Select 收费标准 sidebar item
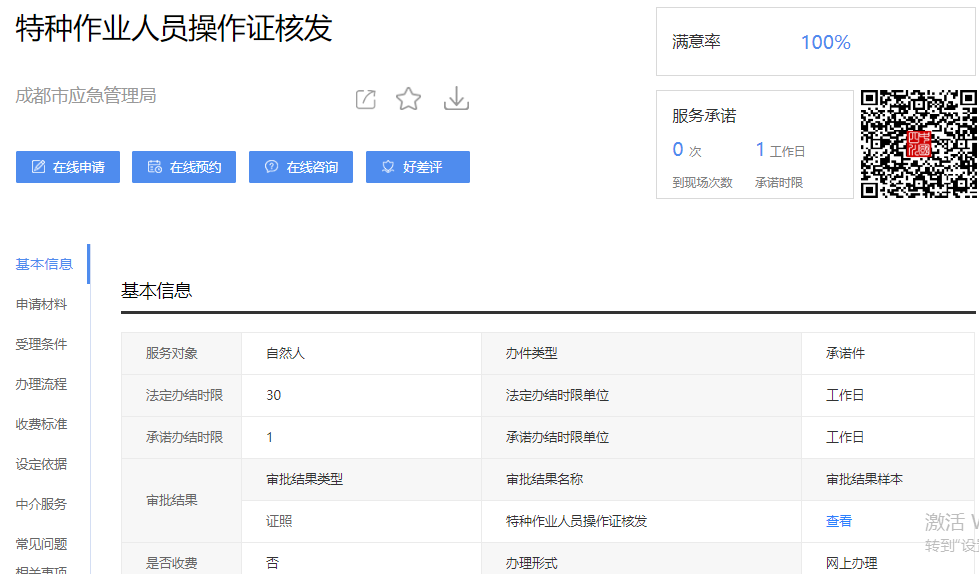The image size is (979, 574). 42,424
